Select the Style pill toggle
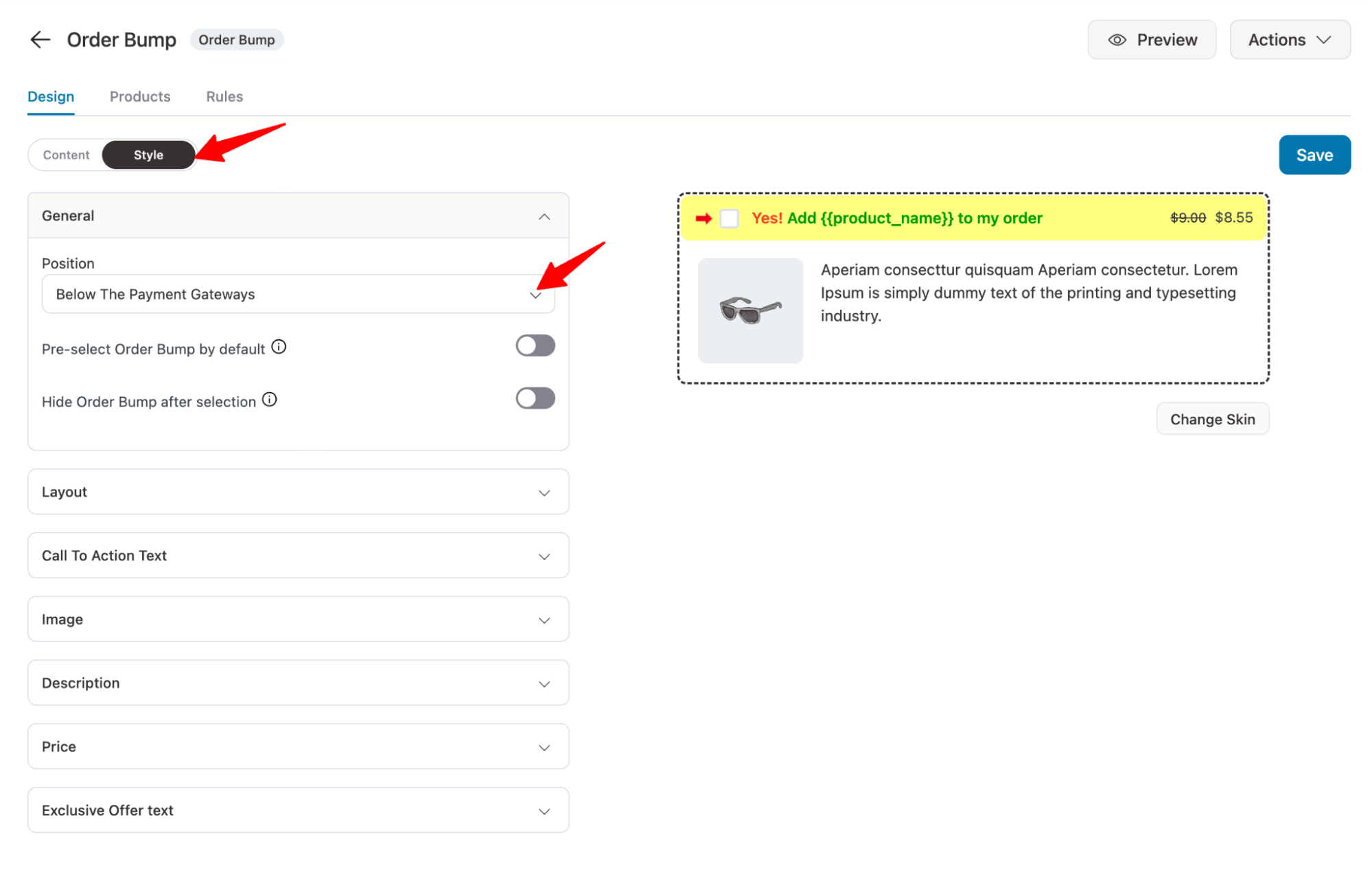This screenshot has height=879, width=1372. click(148, 155)
